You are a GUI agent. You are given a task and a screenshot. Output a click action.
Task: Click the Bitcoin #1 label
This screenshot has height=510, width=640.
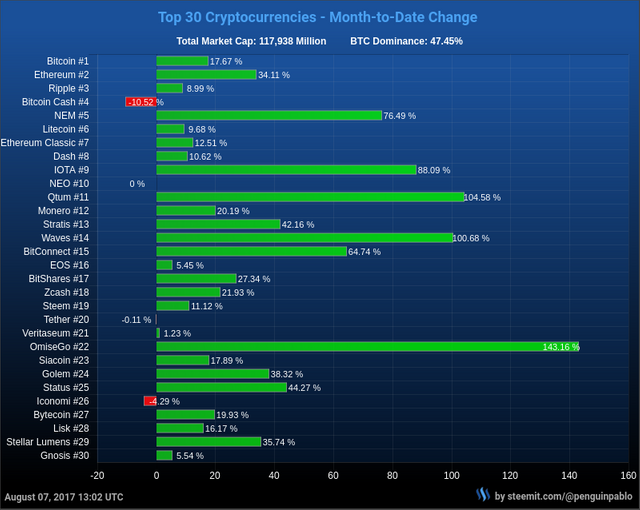tap(68, 61)
